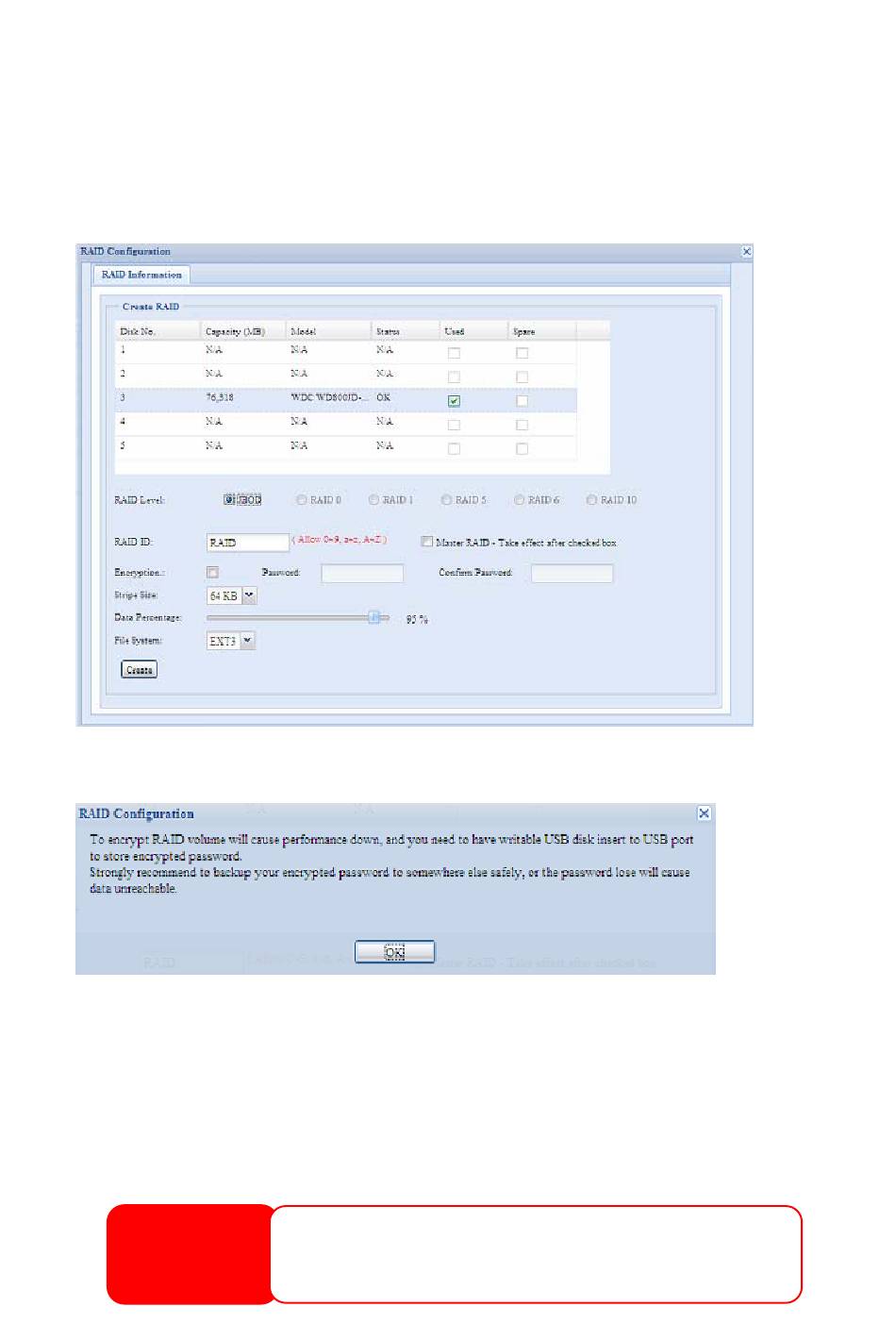
Task: Check the Spare box for disk 2
Action: [x=522, y=377]
